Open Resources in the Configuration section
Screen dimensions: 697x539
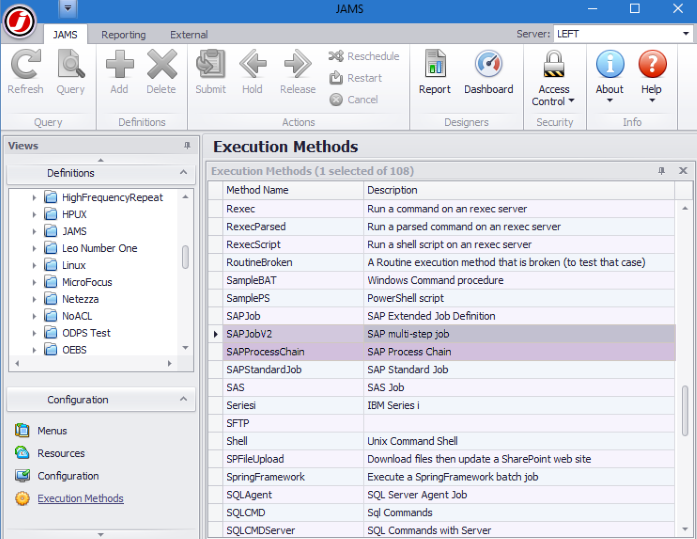point(50,453)
